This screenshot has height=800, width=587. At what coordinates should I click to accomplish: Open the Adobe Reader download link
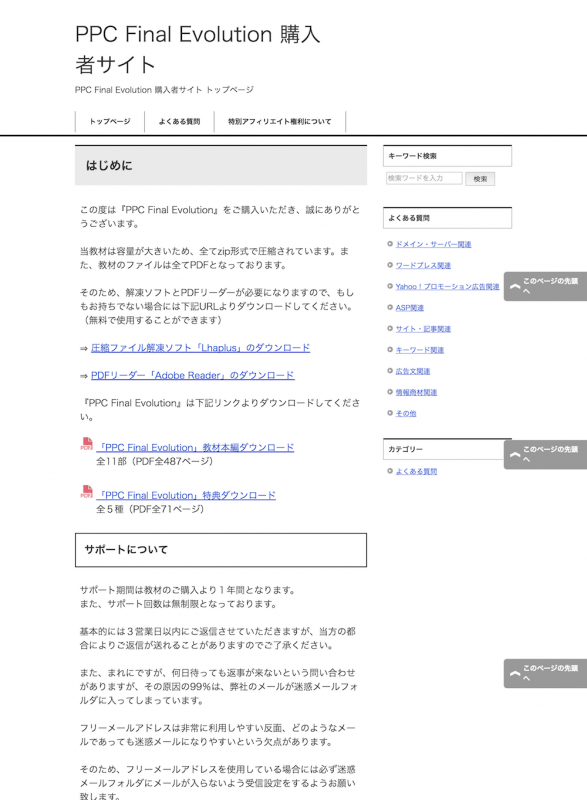(192, 376)
